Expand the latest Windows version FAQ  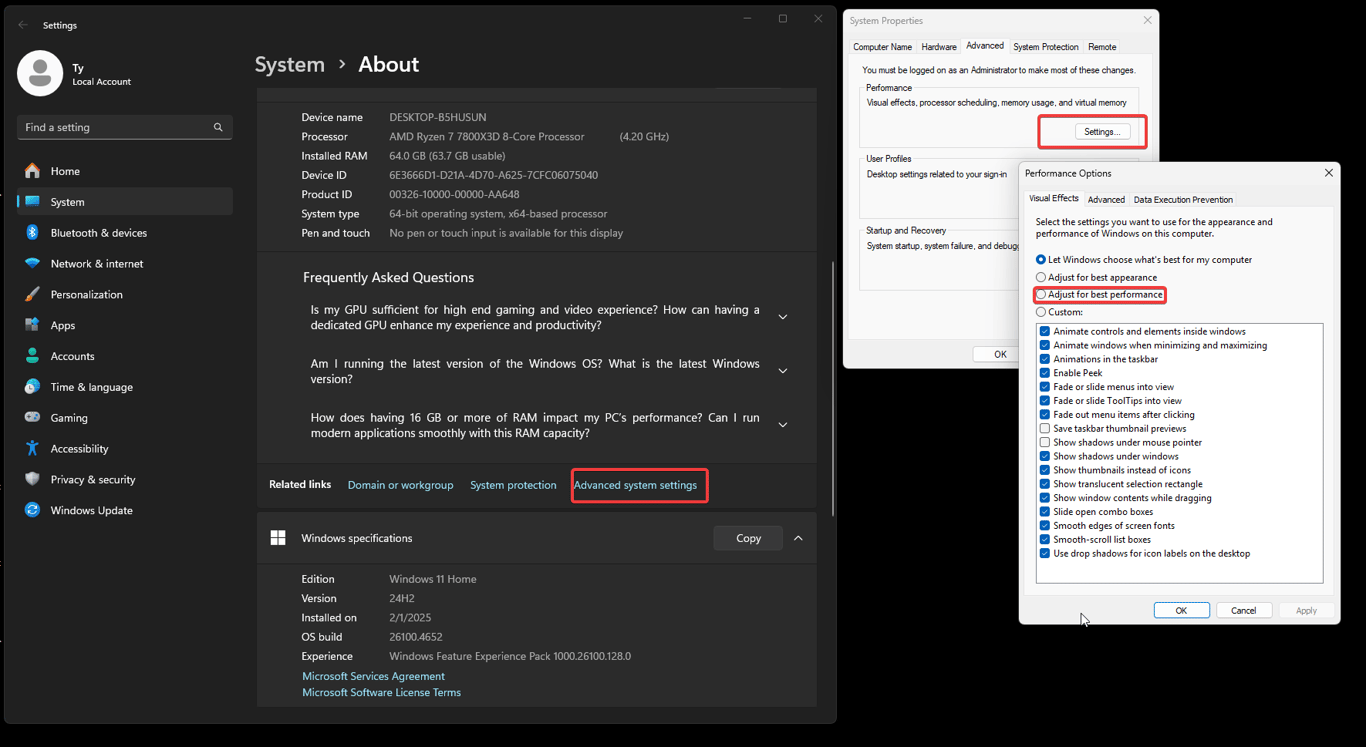[783, 371]
